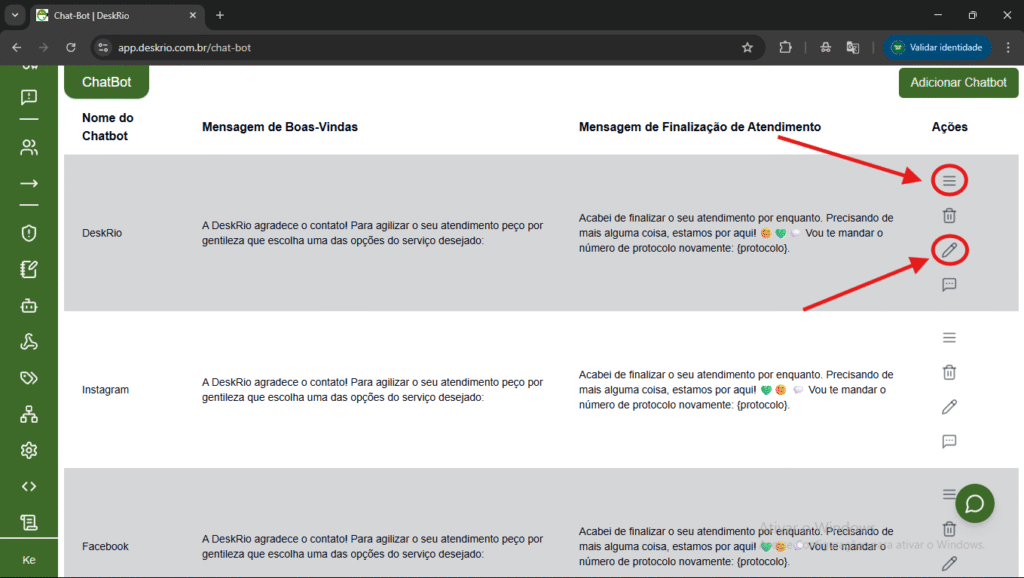The image size is (1024, 578).
Task: Reload the current page
Action: pos(71,48)
